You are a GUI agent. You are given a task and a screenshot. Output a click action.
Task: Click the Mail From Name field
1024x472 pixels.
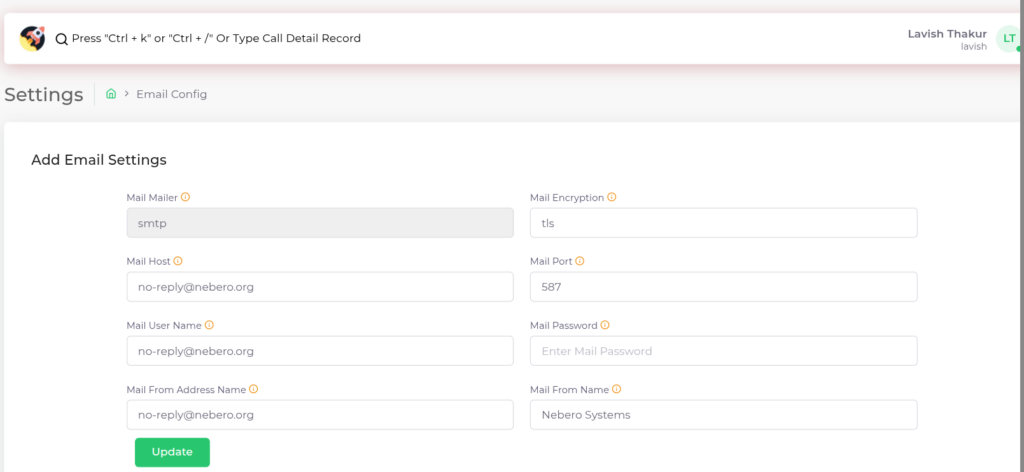[x=723, y=415]
